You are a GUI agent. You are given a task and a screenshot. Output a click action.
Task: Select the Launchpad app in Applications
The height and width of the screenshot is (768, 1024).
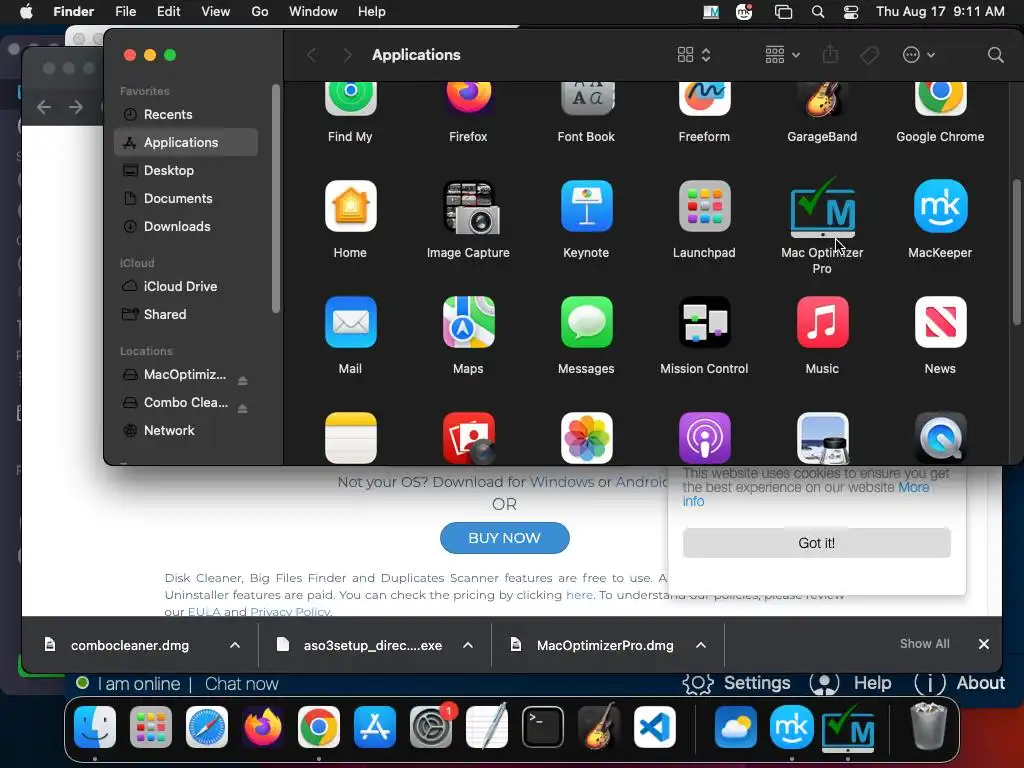[x=704, y=206]
